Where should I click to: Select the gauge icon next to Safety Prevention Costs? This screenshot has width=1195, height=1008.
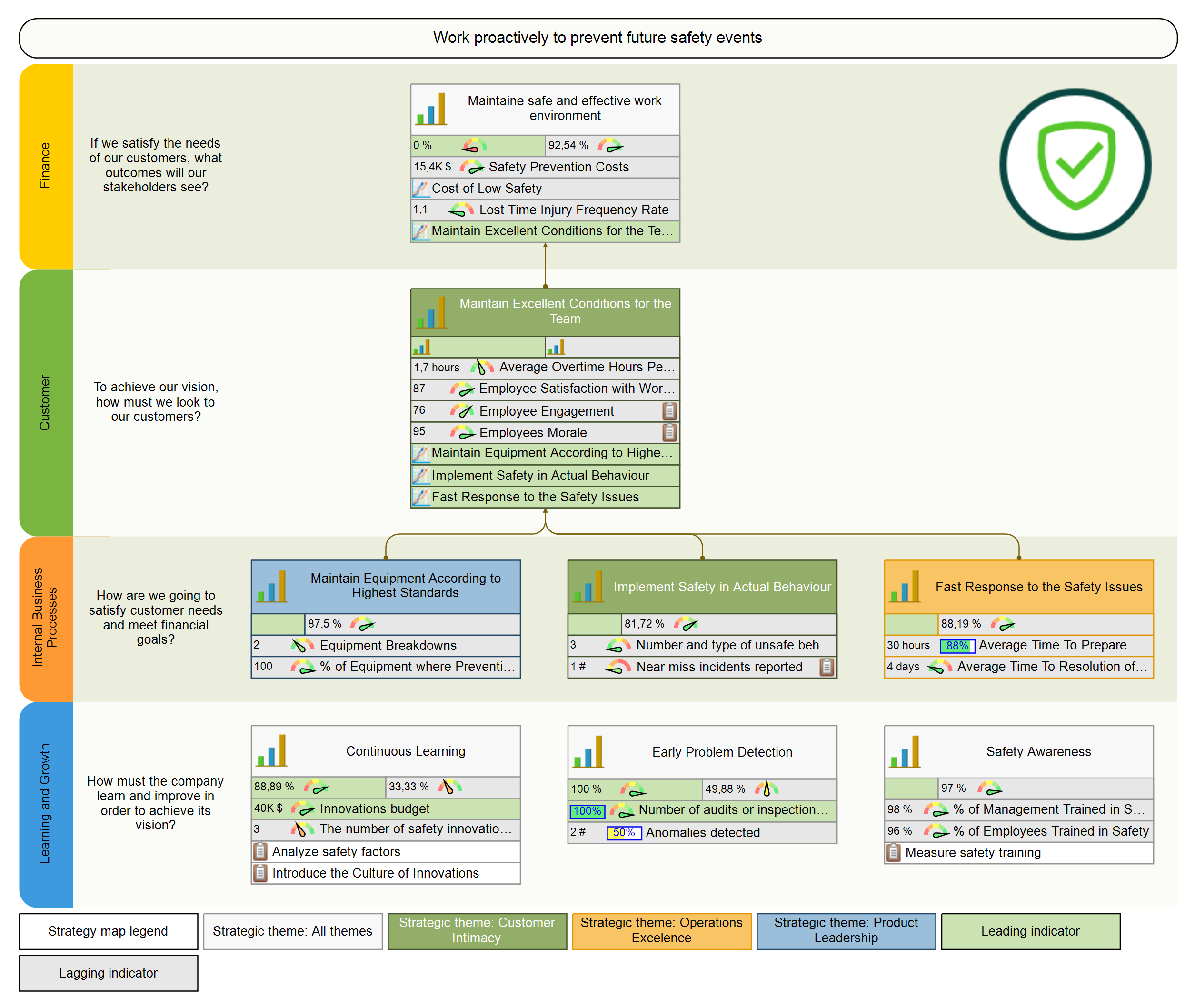point(472,167)
